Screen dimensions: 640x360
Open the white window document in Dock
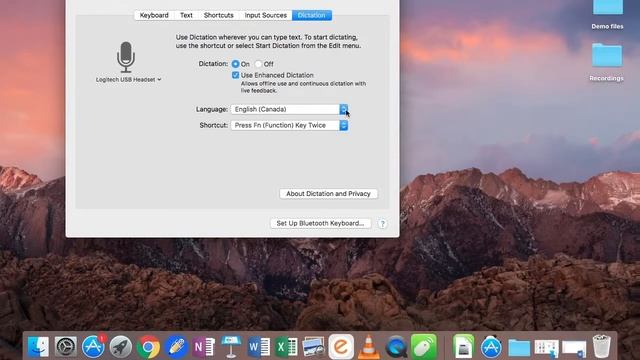(x=574, y=348)
